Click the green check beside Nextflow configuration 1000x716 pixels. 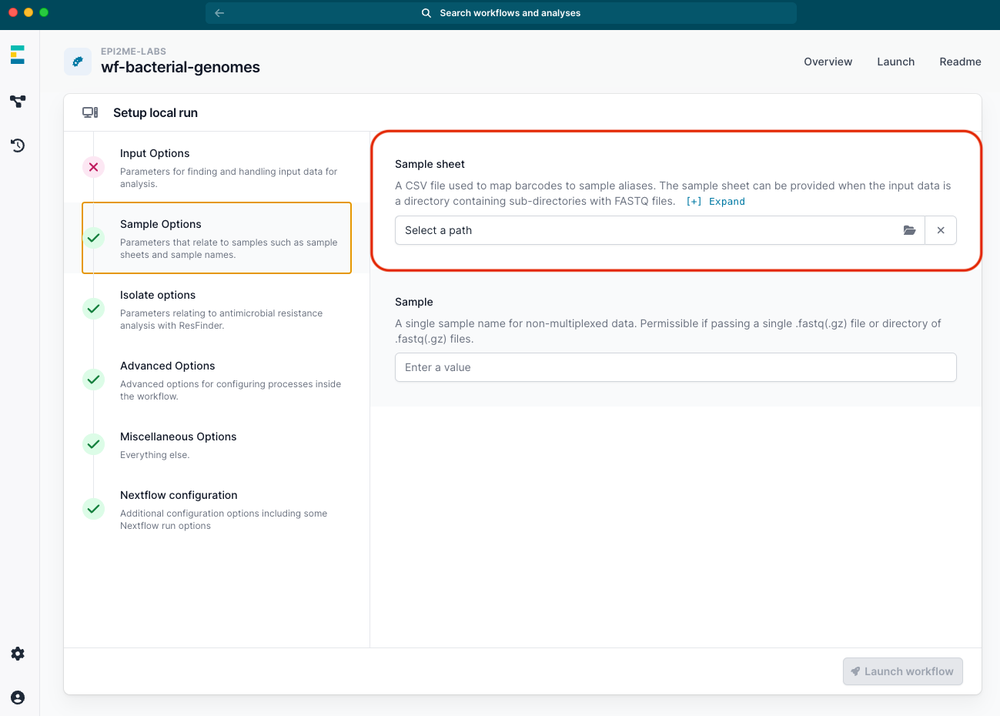94,509
